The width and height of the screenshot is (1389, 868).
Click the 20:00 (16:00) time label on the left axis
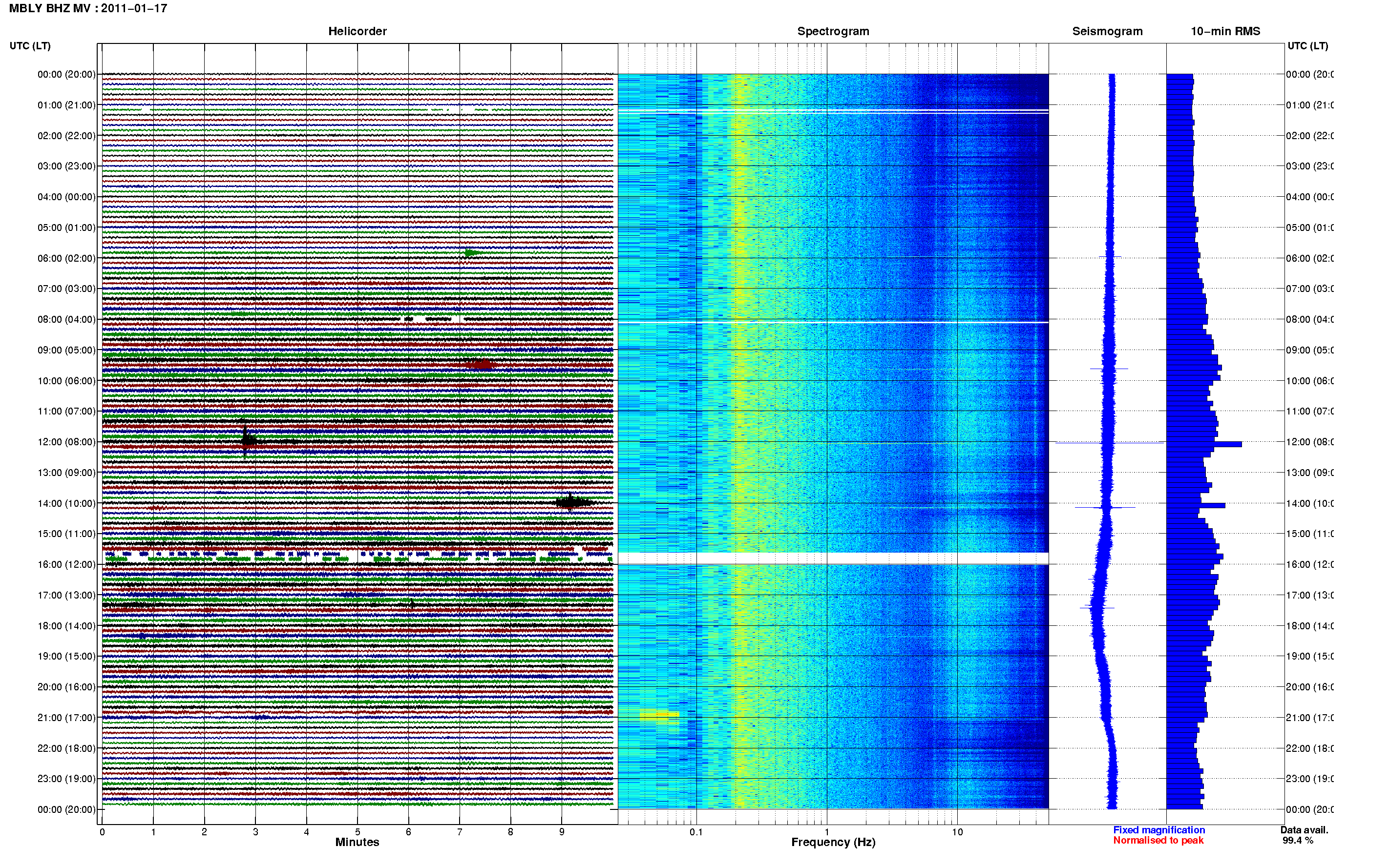tap(66, 686)
